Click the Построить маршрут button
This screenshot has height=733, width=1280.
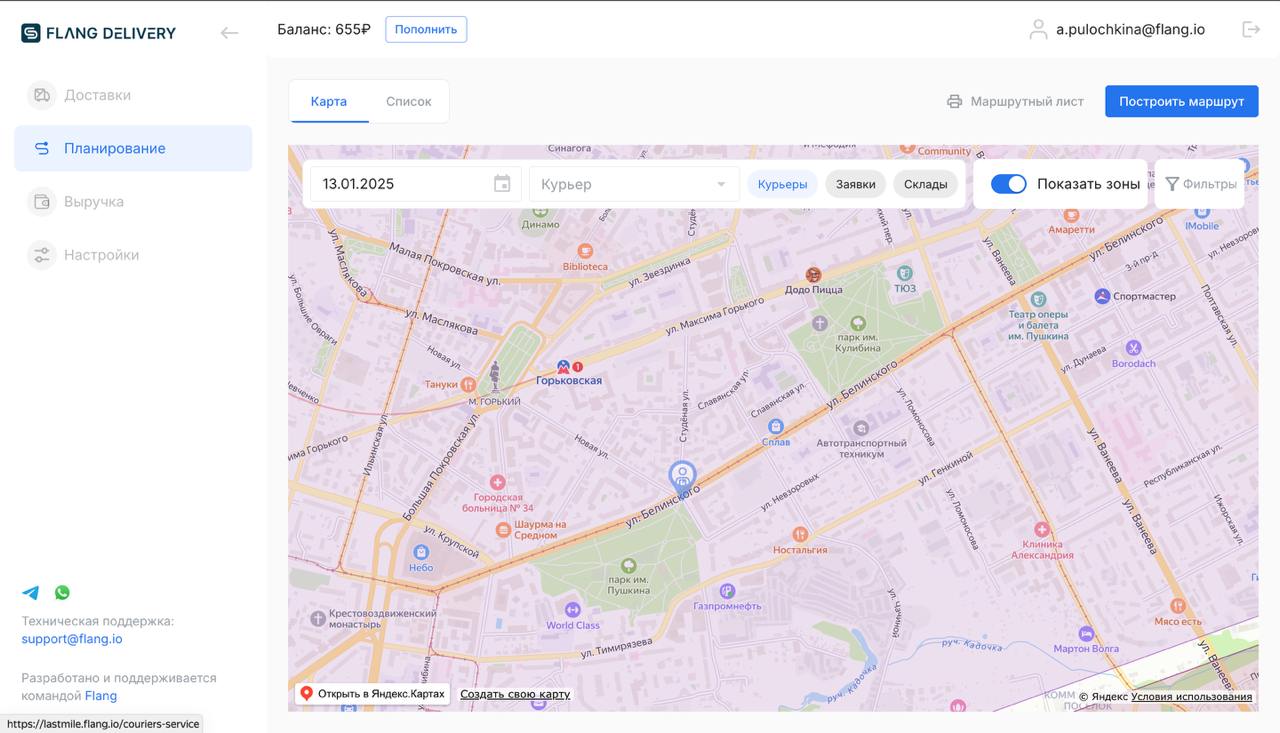pyautogui.click(x=1181, y=101)
